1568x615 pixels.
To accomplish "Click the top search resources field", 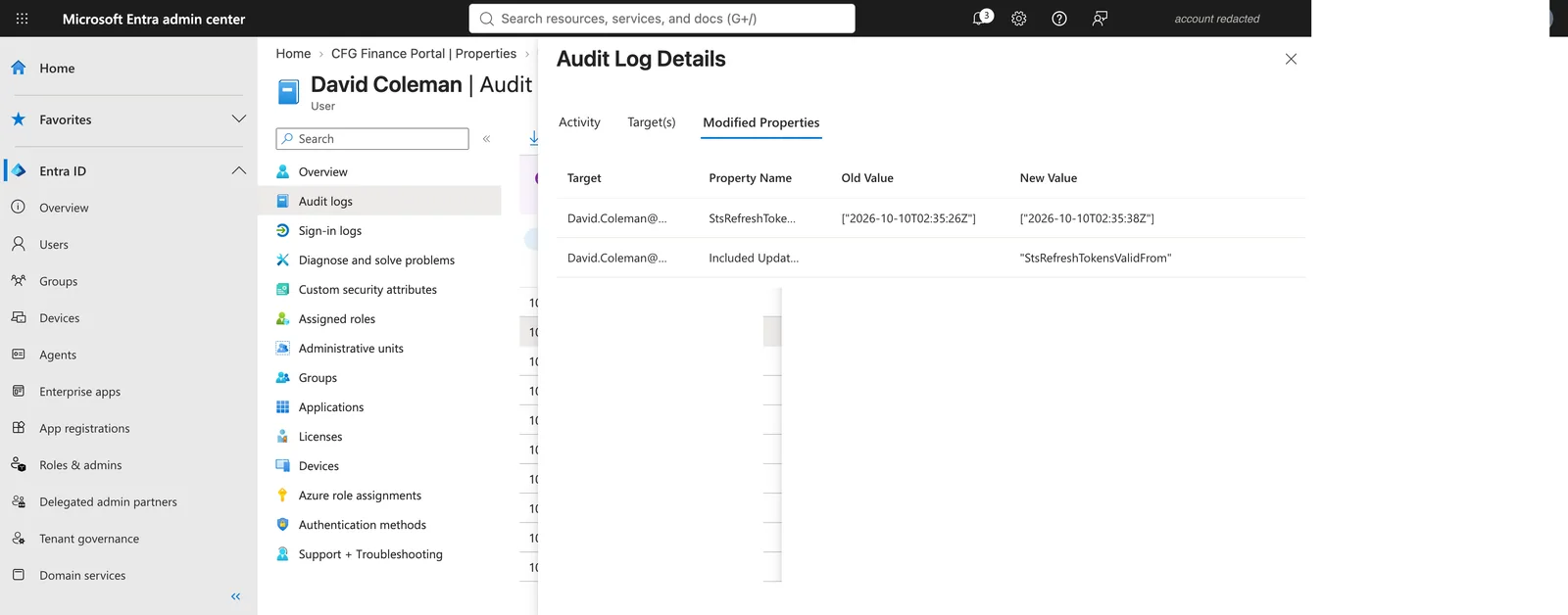I will (x=661, y=19).
